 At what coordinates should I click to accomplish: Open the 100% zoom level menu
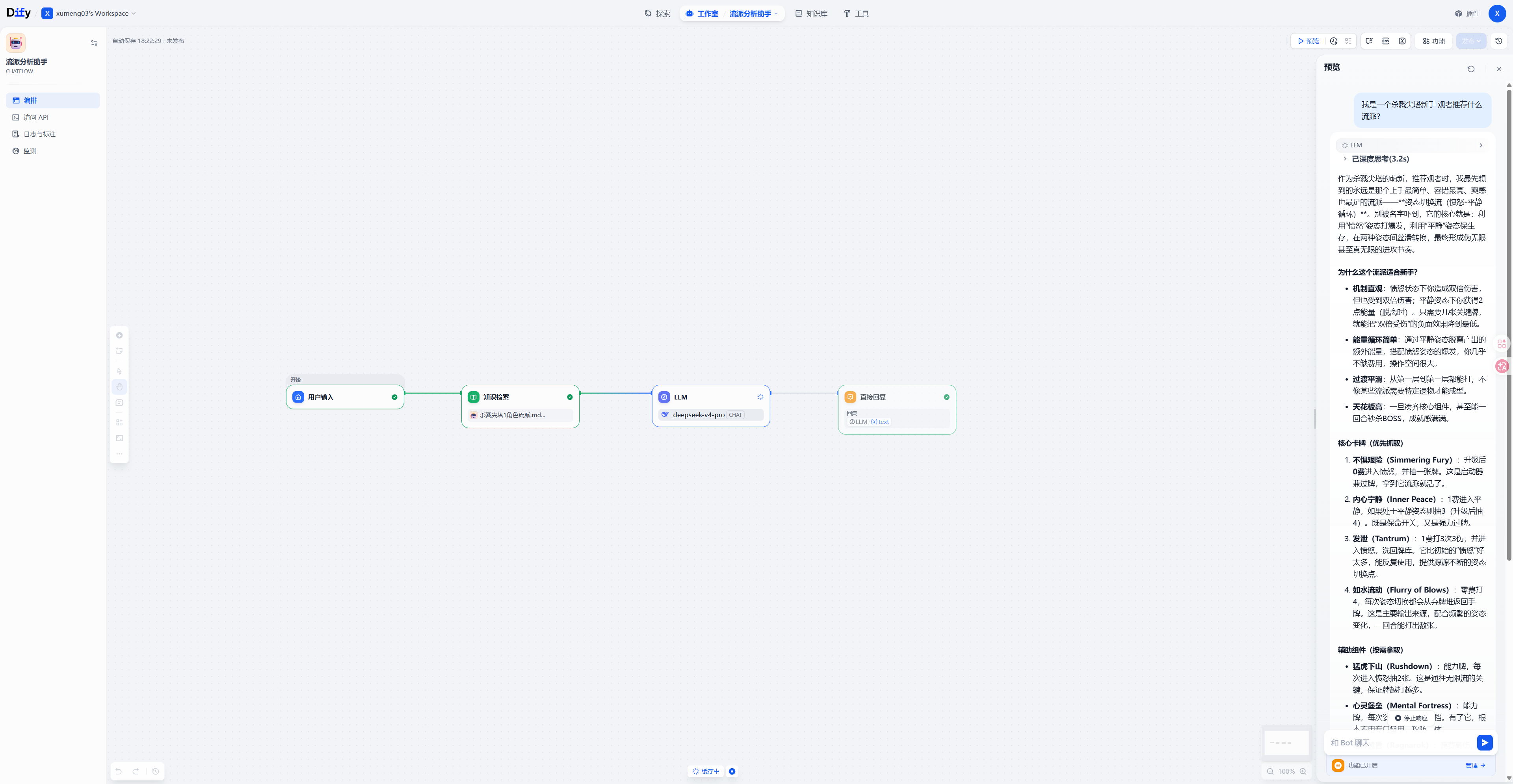coord(1286,772)
